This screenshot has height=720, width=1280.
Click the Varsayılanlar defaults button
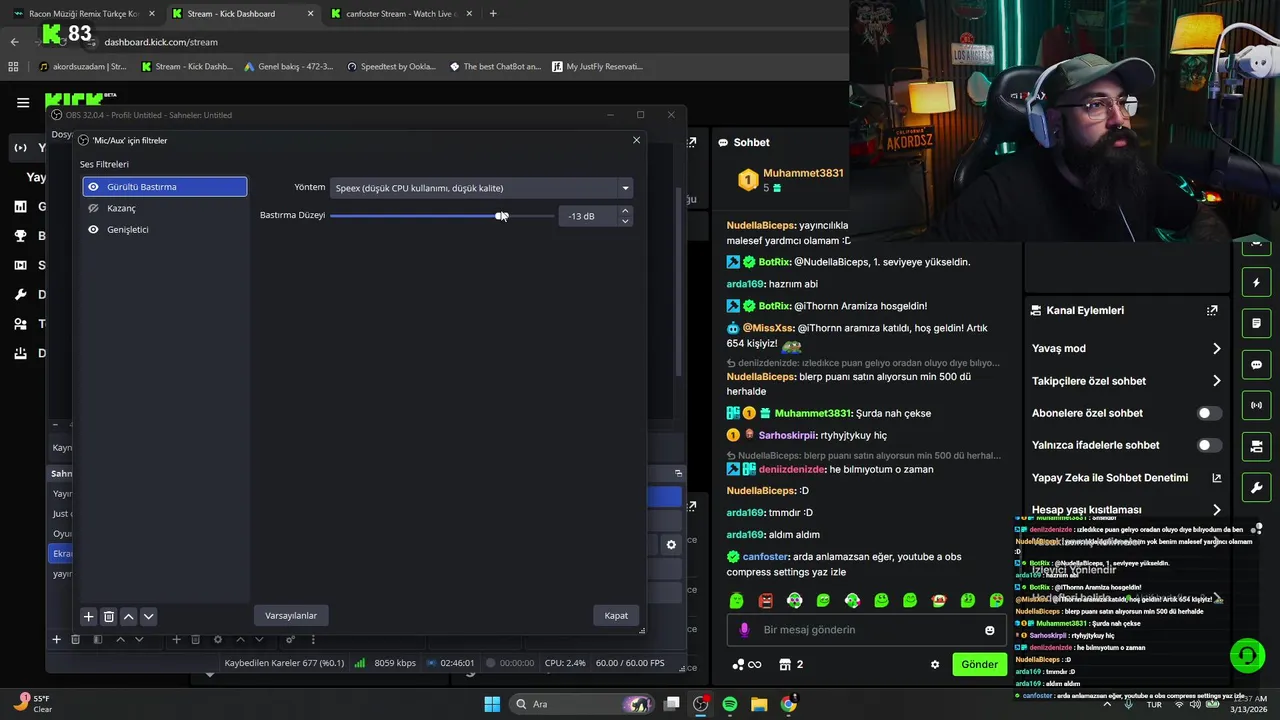point(291,615)
